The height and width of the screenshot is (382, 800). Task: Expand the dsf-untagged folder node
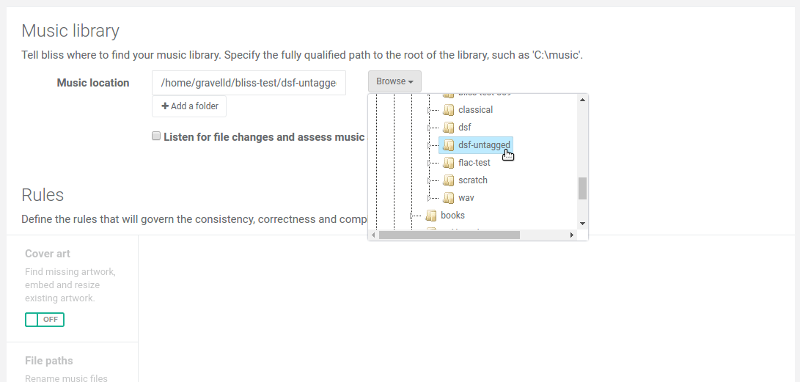[x=430, y=145]
